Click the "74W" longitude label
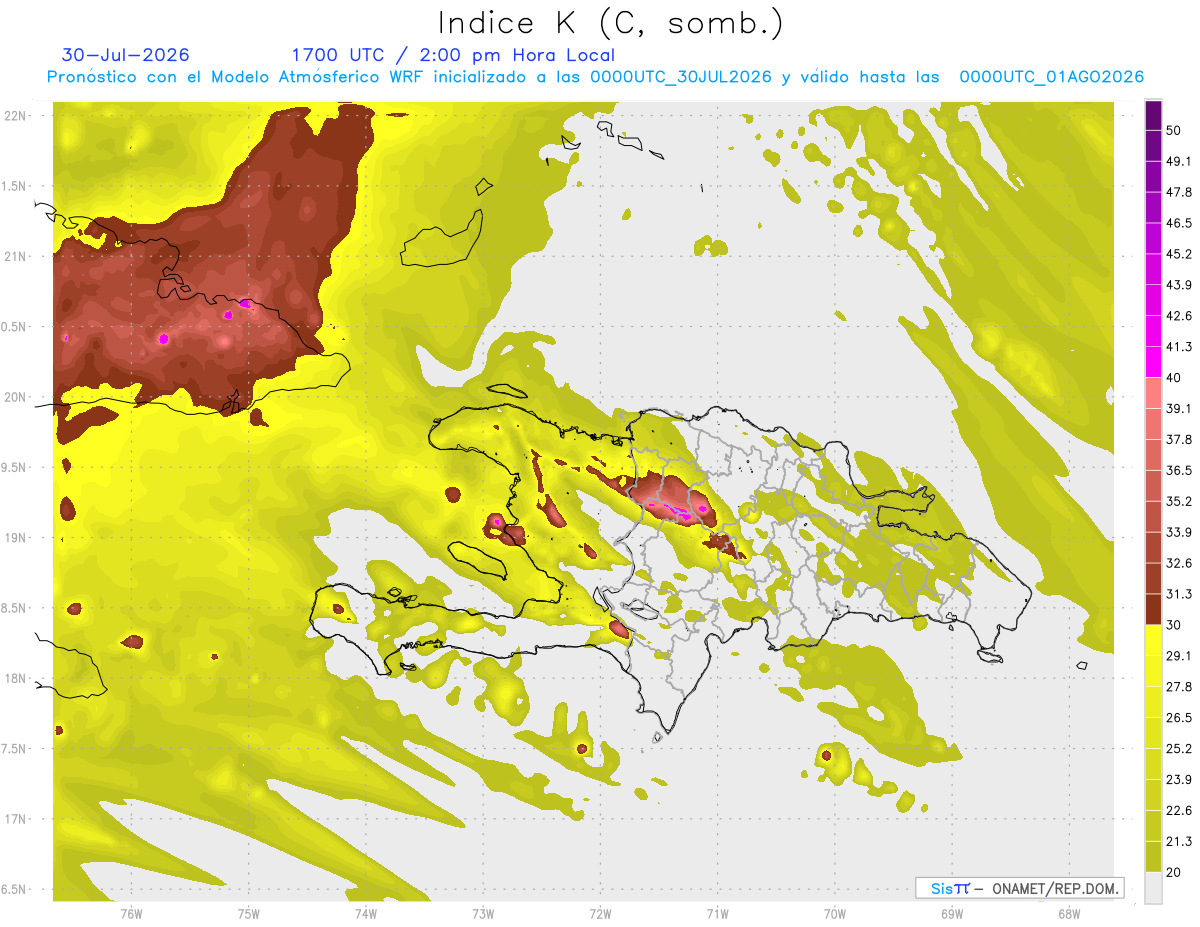The width and height of the screenshot is (1200, 927). [x=366, y=914]
